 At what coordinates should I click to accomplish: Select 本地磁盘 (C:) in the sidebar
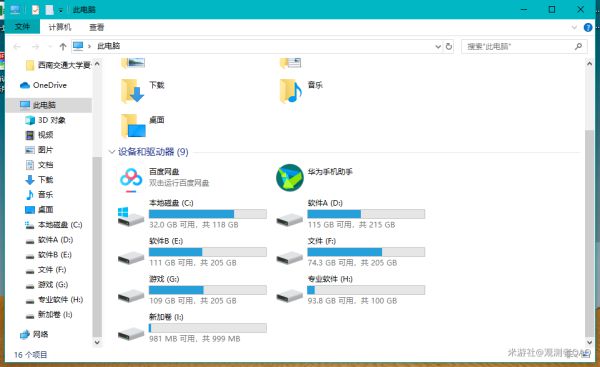click(x=60, y=225)
